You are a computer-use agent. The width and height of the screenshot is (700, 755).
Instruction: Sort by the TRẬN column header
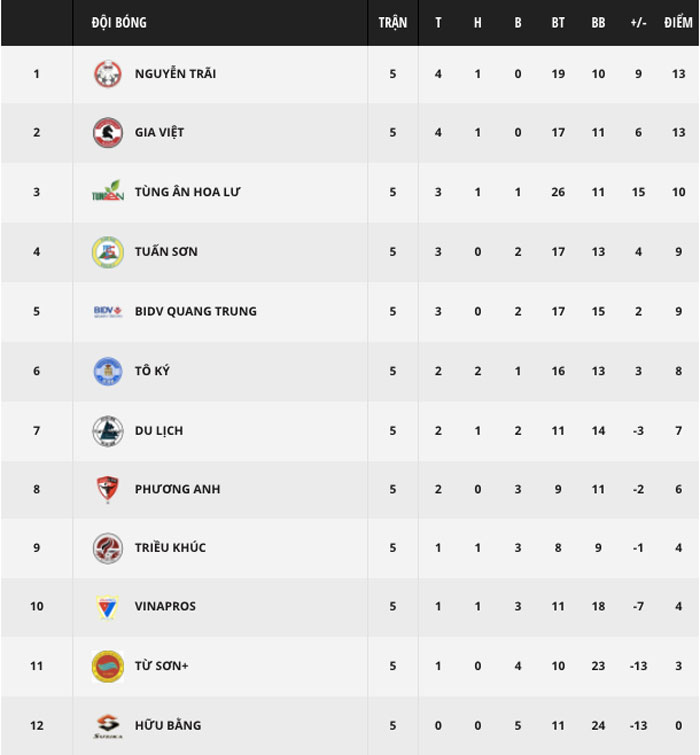392,22
